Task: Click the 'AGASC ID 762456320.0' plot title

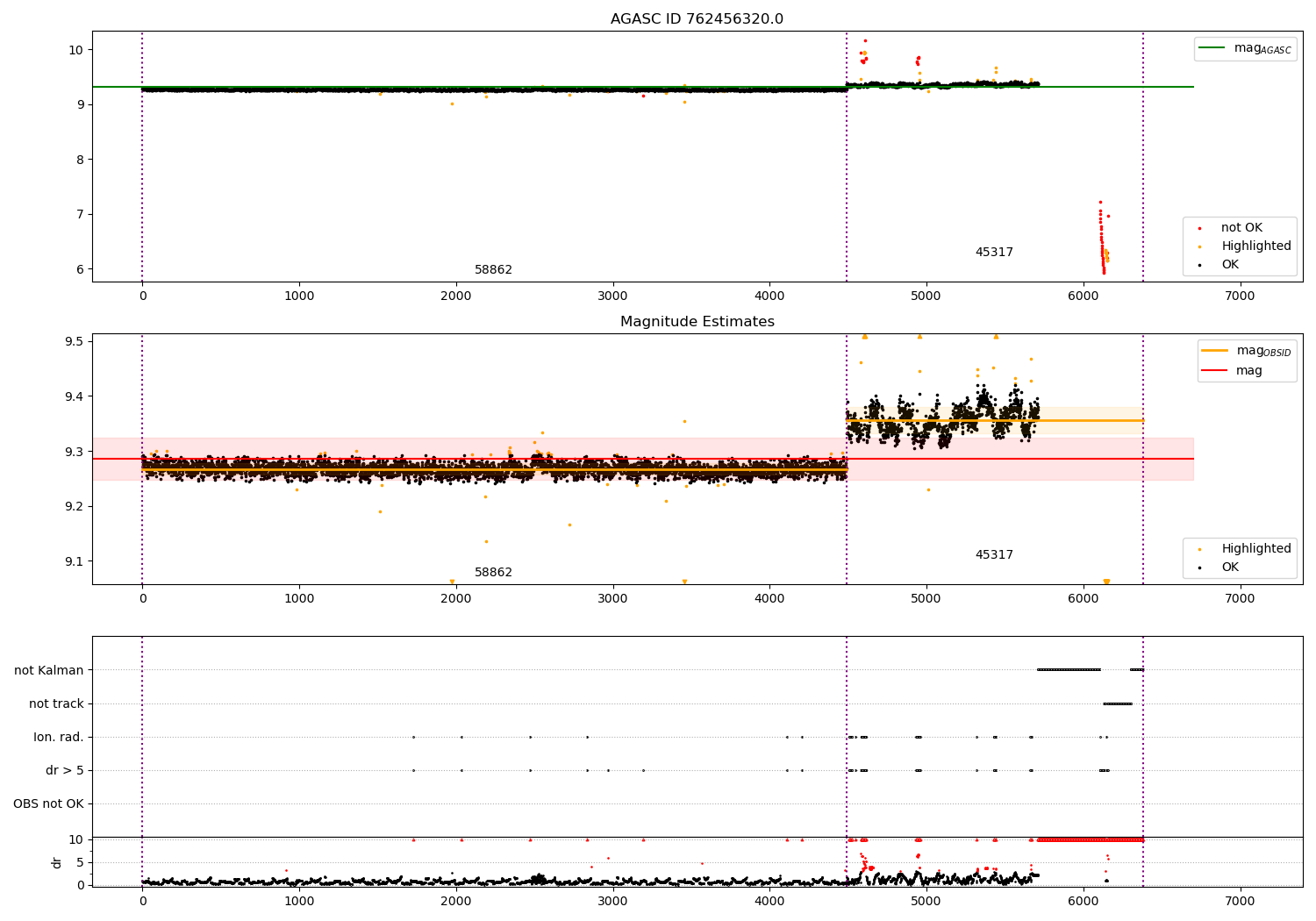Action: [697, 19]
